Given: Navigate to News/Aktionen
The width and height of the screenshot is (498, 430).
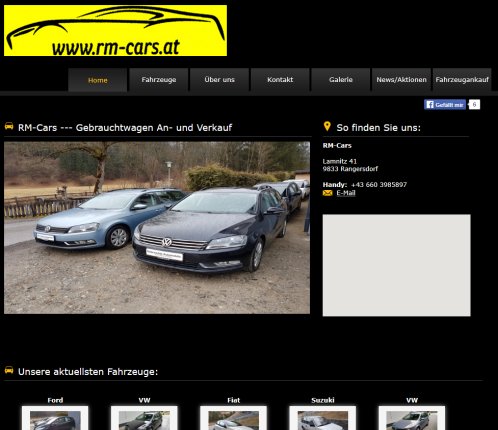Looking at the screenshot, I should (x=401, y=80).
